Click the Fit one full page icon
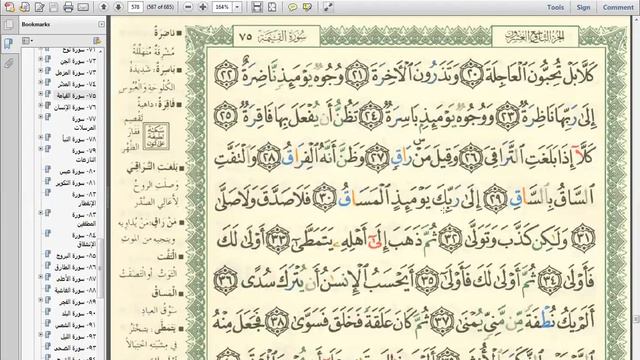 click(x=272, y=7)
